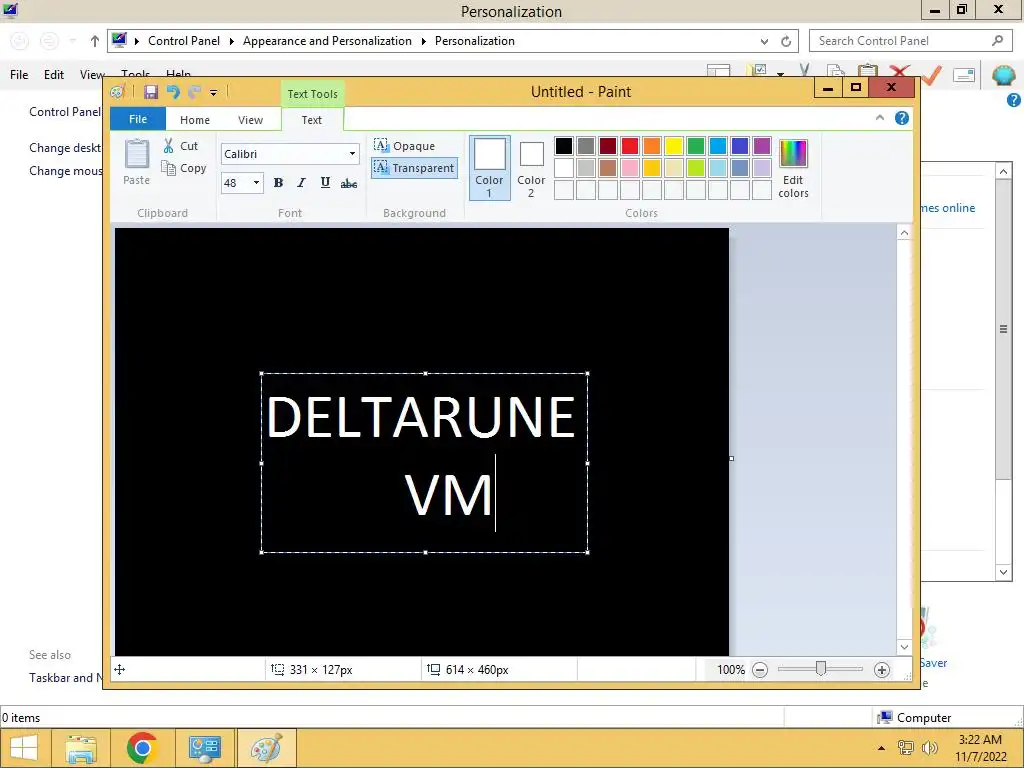Switch to the Home ribbon tab
The width and height of the screenshot is (1024, 768).
coord(195,120)
